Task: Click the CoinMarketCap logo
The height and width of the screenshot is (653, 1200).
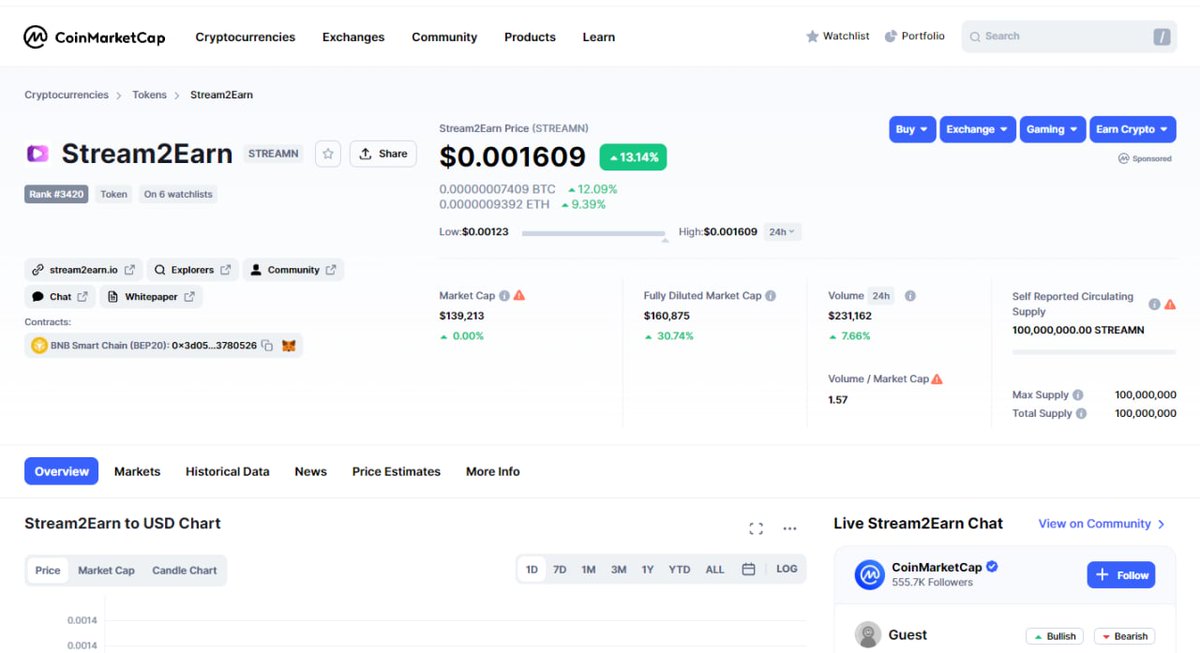Action: click(94, 37)
